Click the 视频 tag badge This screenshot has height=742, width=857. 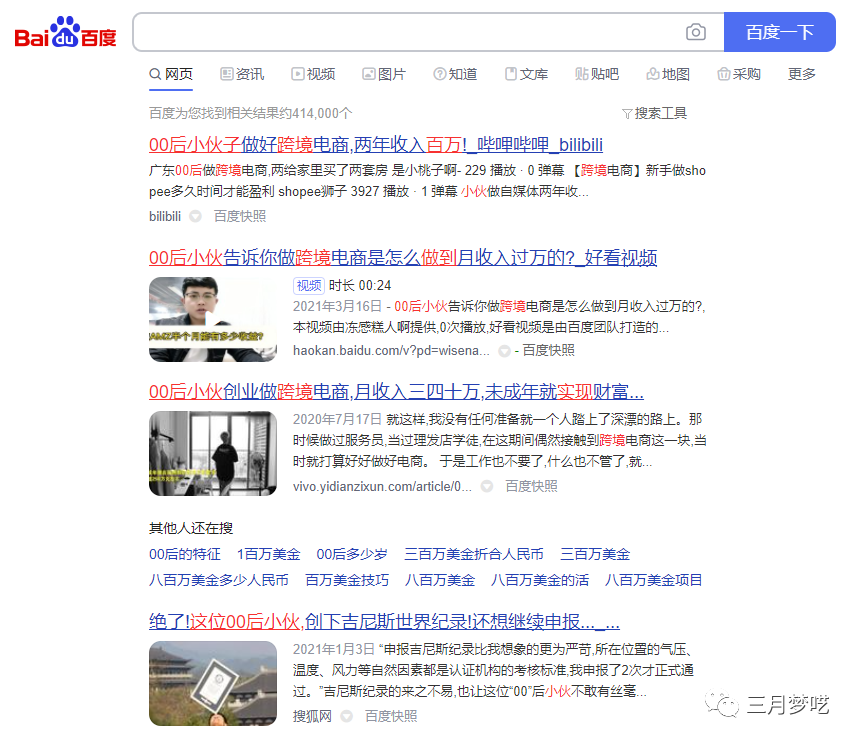[309, 285]
